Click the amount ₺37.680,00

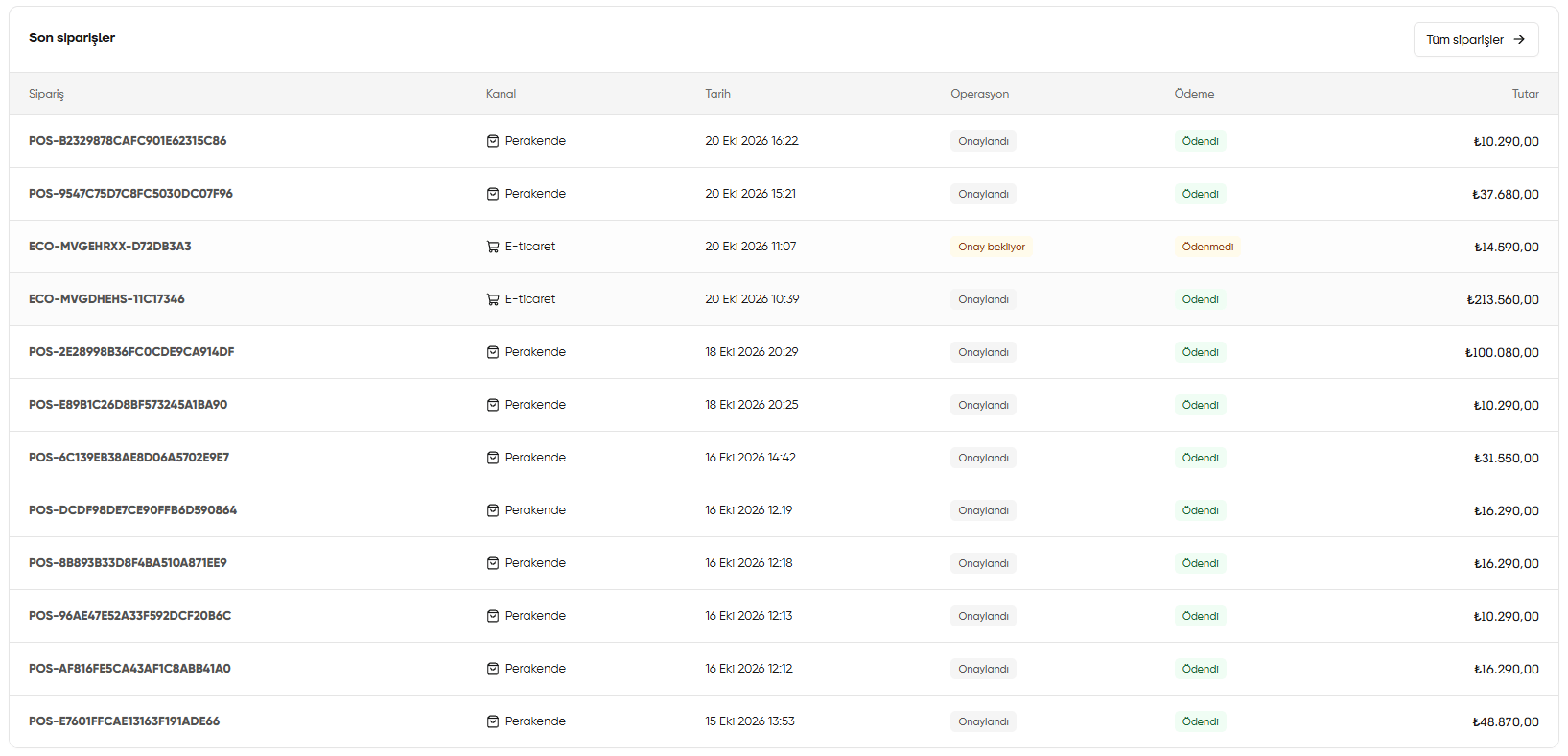pos(1506,195)
